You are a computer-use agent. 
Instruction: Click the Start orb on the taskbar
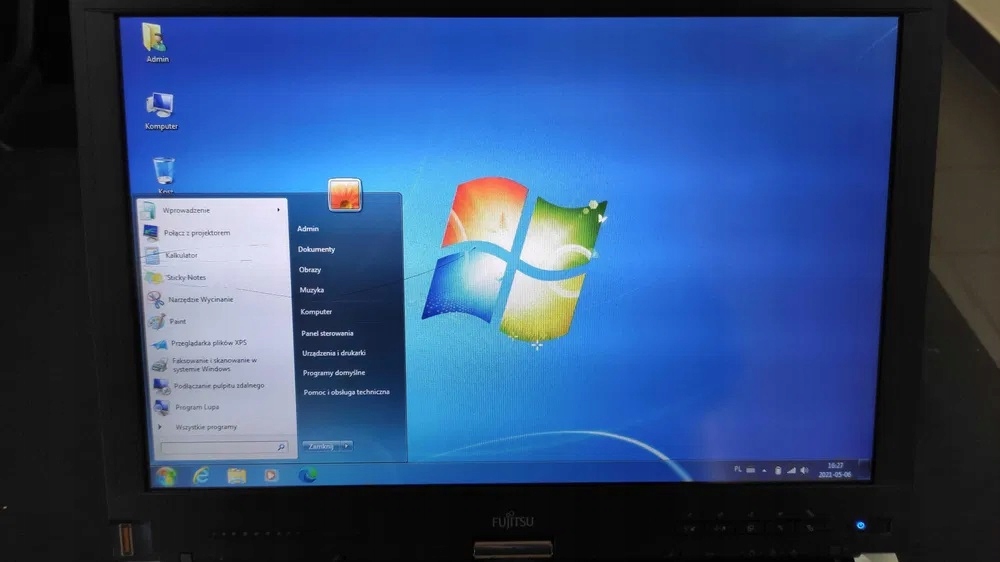pos(166,476)
